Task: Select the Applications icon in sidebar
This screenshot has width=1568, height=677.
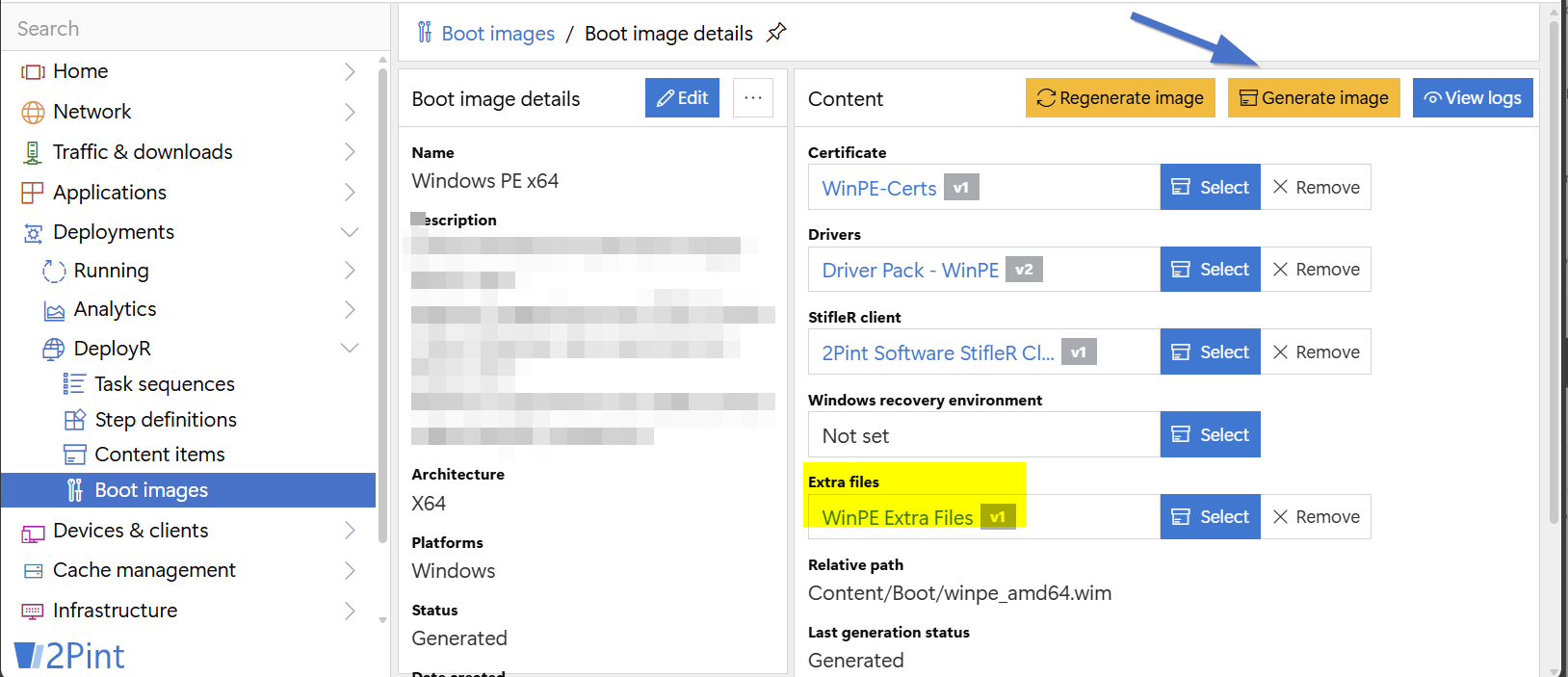Action: tap(33, 193)
